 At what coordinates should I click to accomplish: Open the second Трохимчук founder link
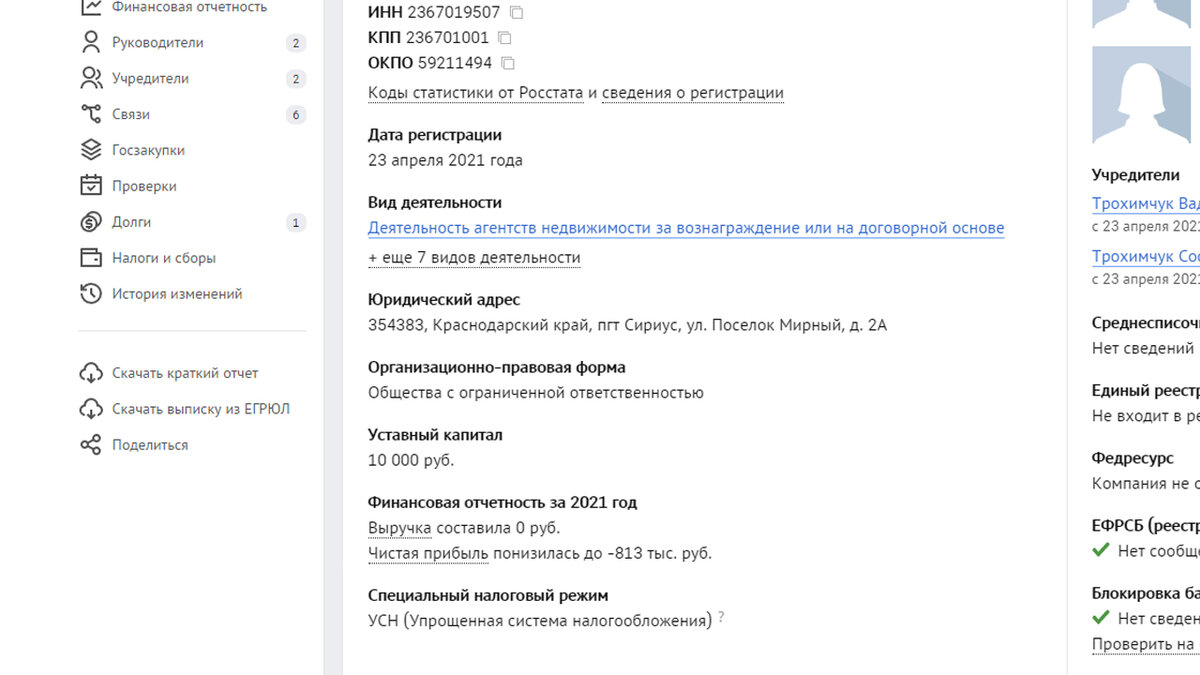[x=1146, y=256]
